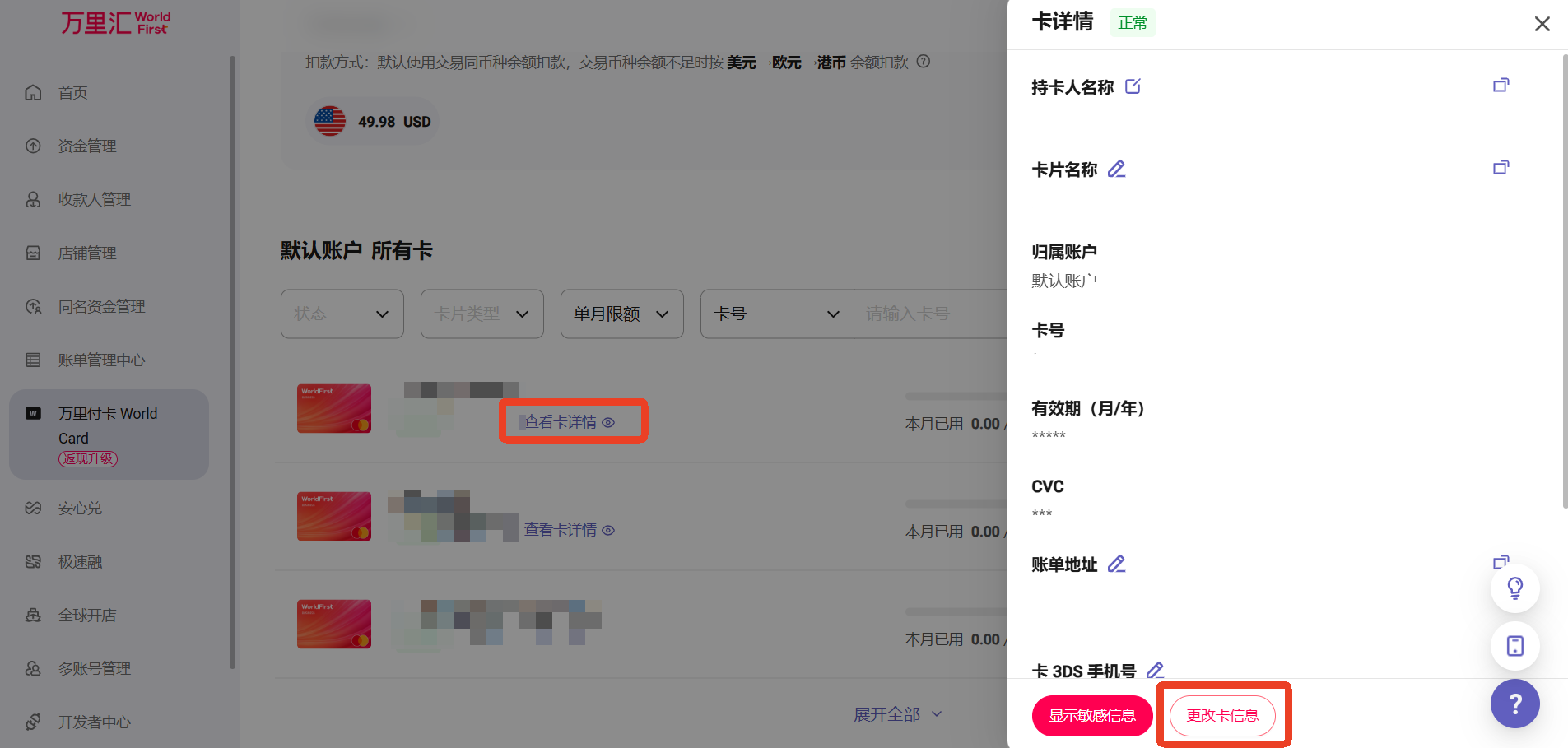Select 收款人管理 in the sidebar menu
The height and width of the screenshot is (748, 1568).
pyautogui.click(x=95, y=200)
